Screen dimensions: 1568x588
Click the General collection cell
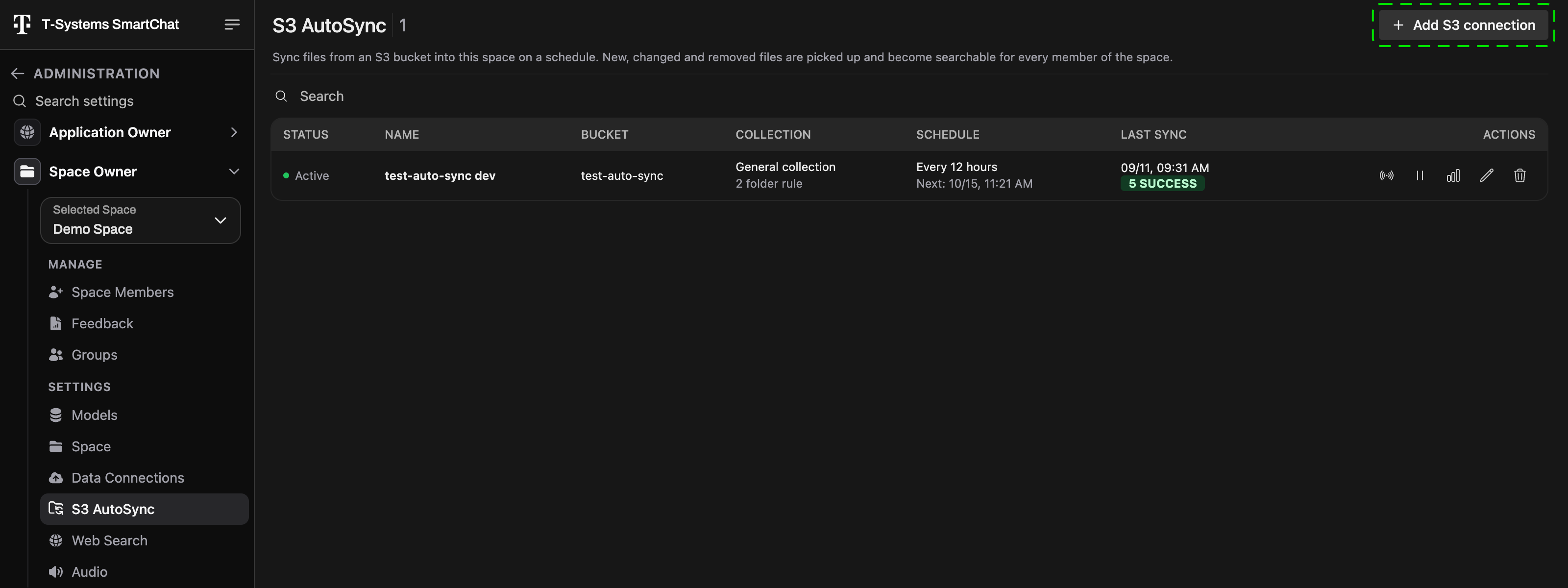pyautogui.click(x=785, y=167)
